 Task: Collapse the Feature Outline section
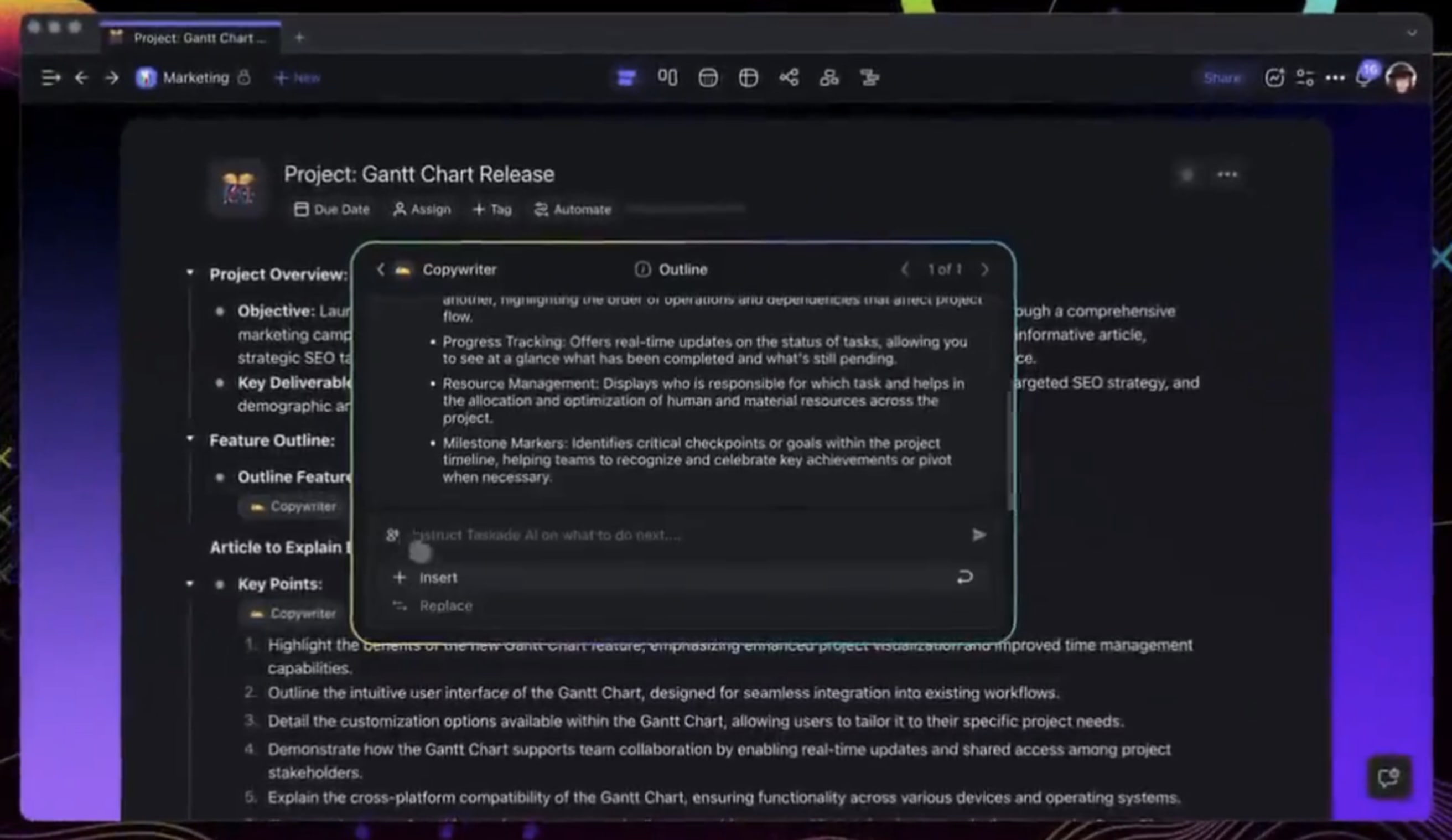[x=190, y=438]
